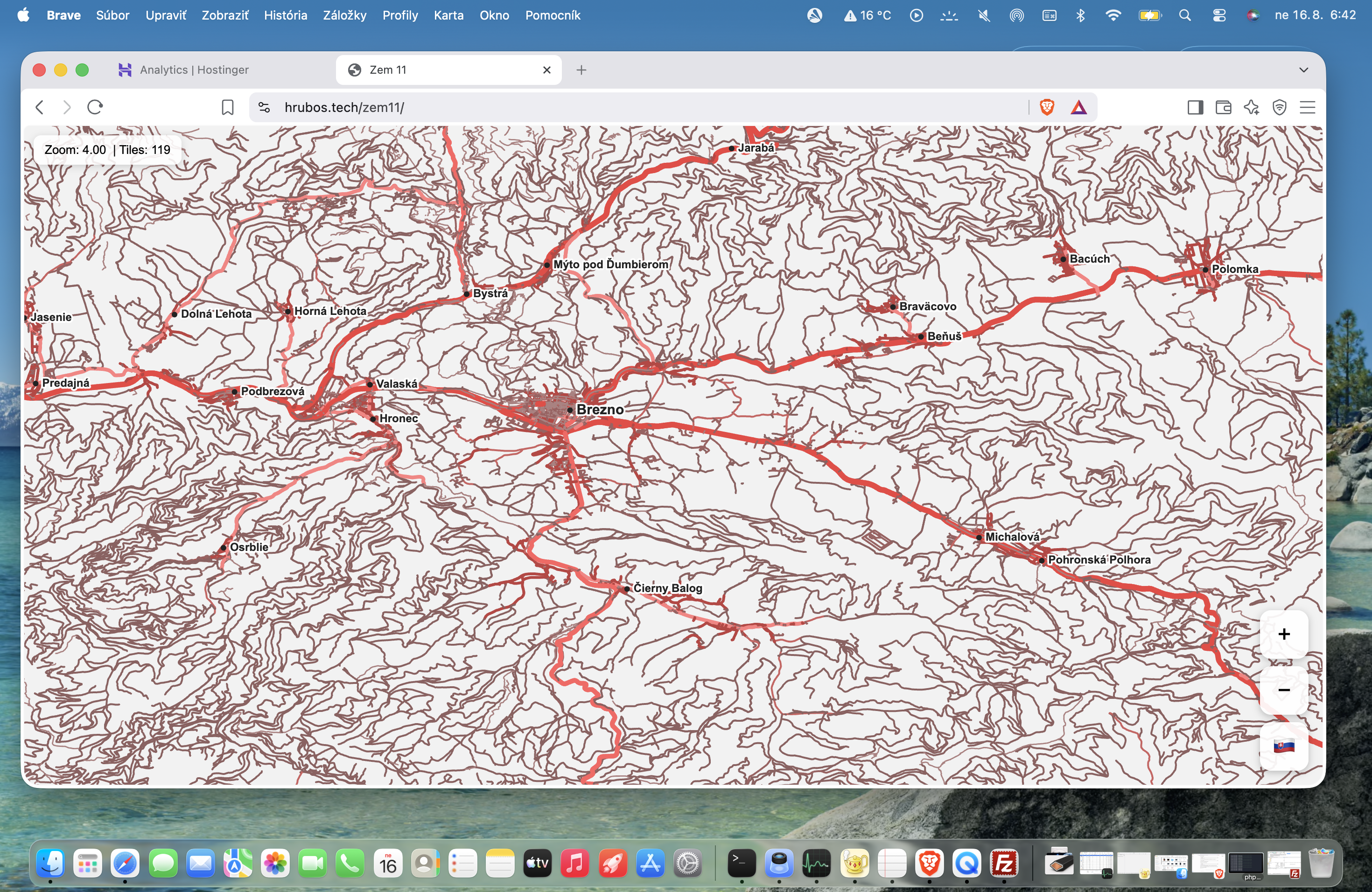Screen dimensions: 1372x892
Task: Click the Jasenie label on the map
Action: [51, 317]
